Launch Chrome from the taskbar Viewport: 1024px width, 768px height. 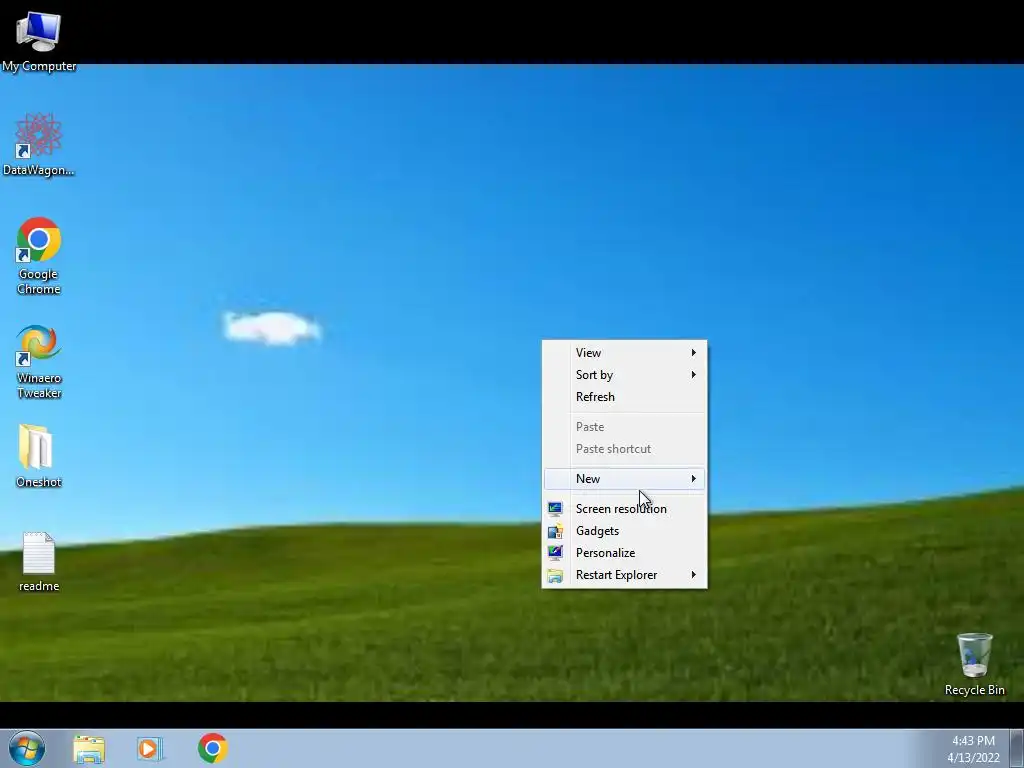213,748
